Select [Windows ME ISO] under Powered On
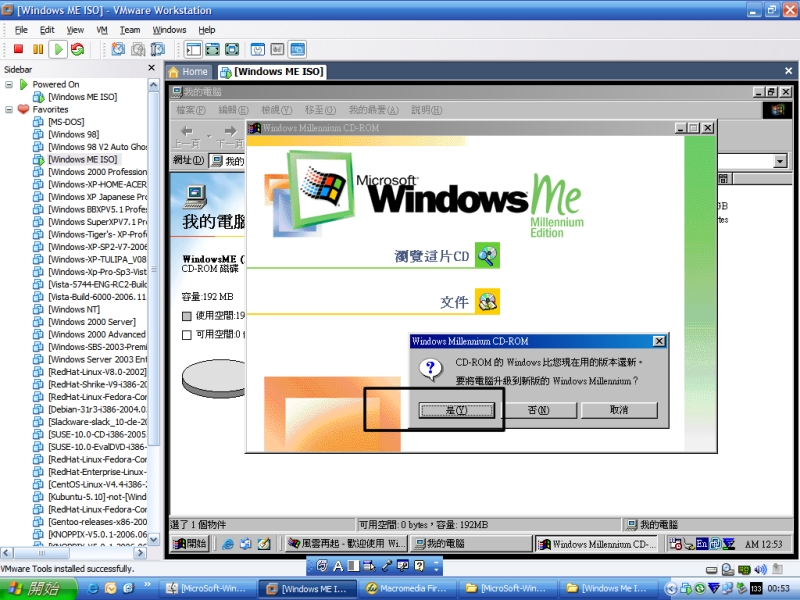This screenshot has height=600, width=800. click(82, 97)
